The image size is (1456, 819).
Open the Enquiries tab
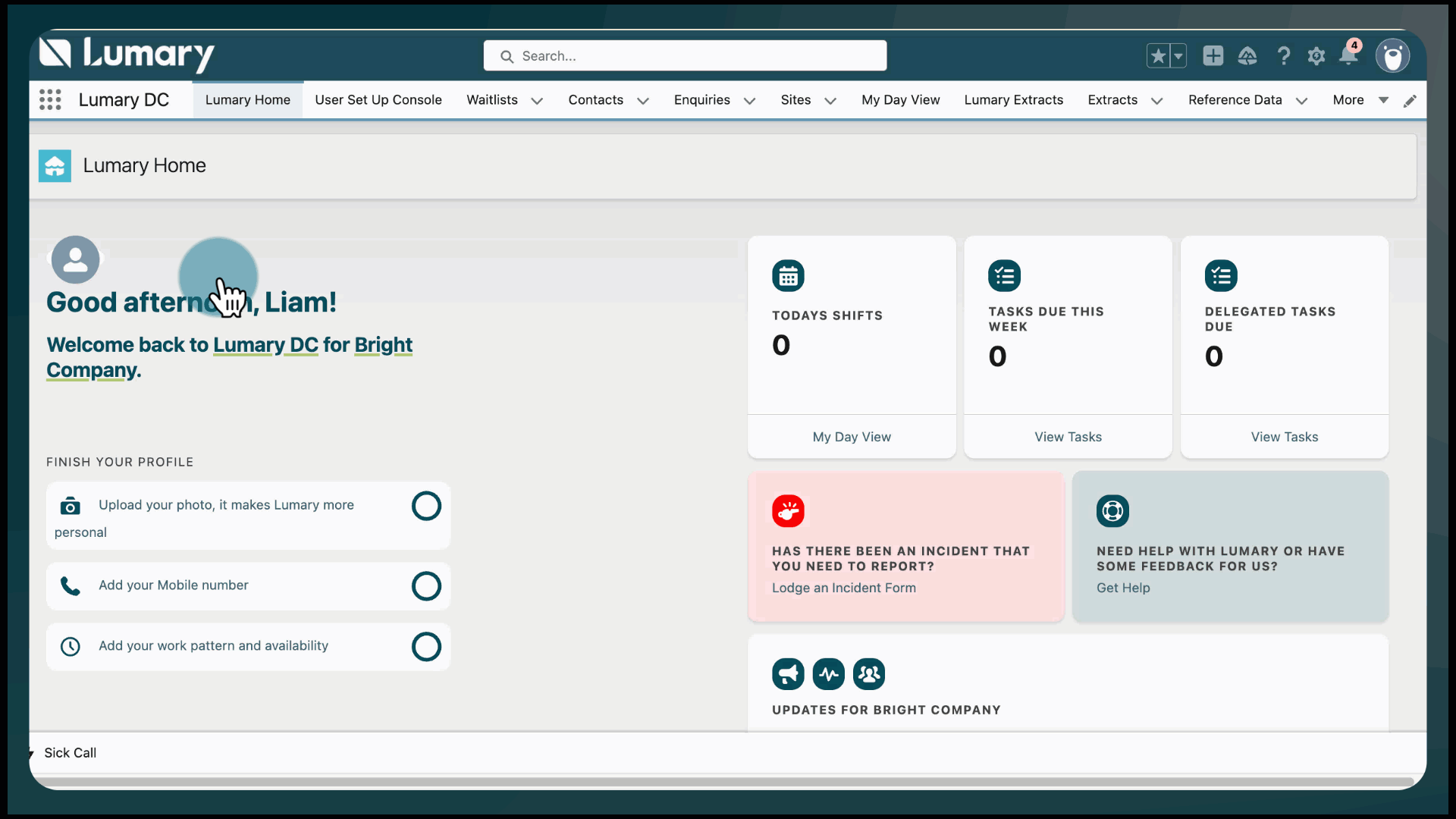click(702, 100)
